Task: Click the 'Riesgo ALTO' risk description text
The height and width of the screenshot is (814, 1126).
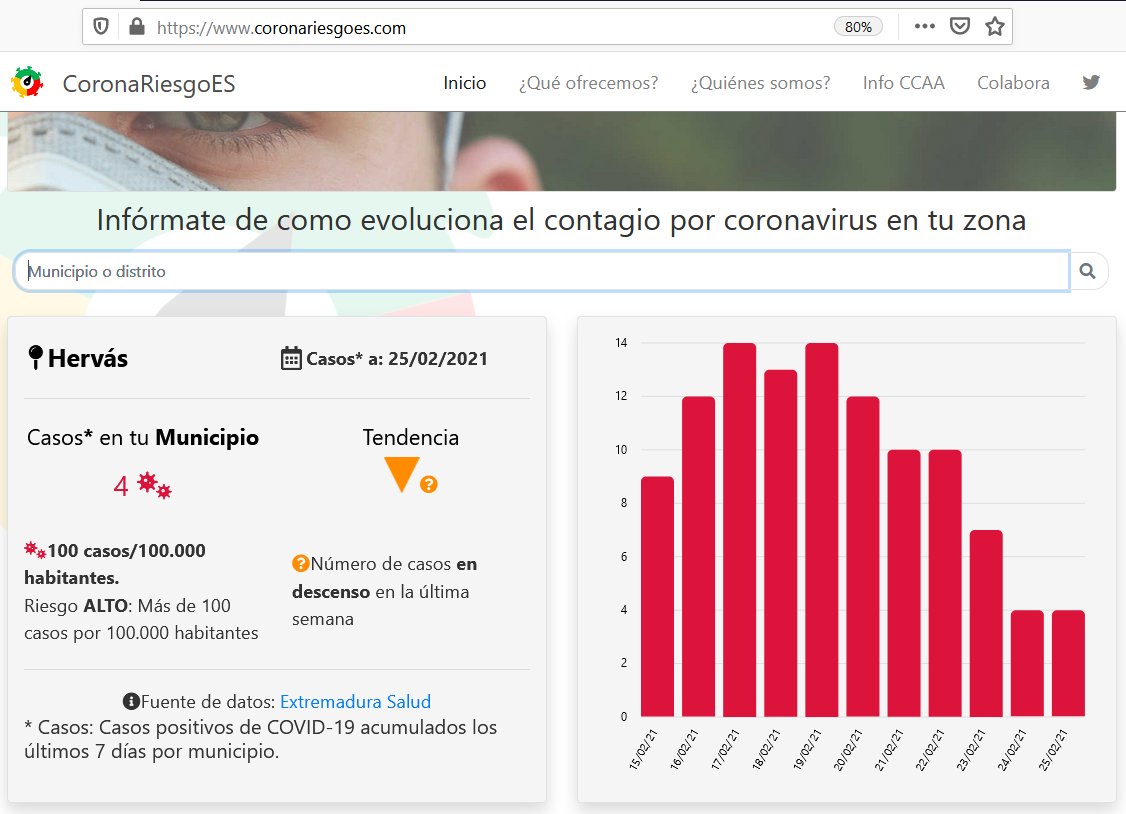Action: point(141,619)
